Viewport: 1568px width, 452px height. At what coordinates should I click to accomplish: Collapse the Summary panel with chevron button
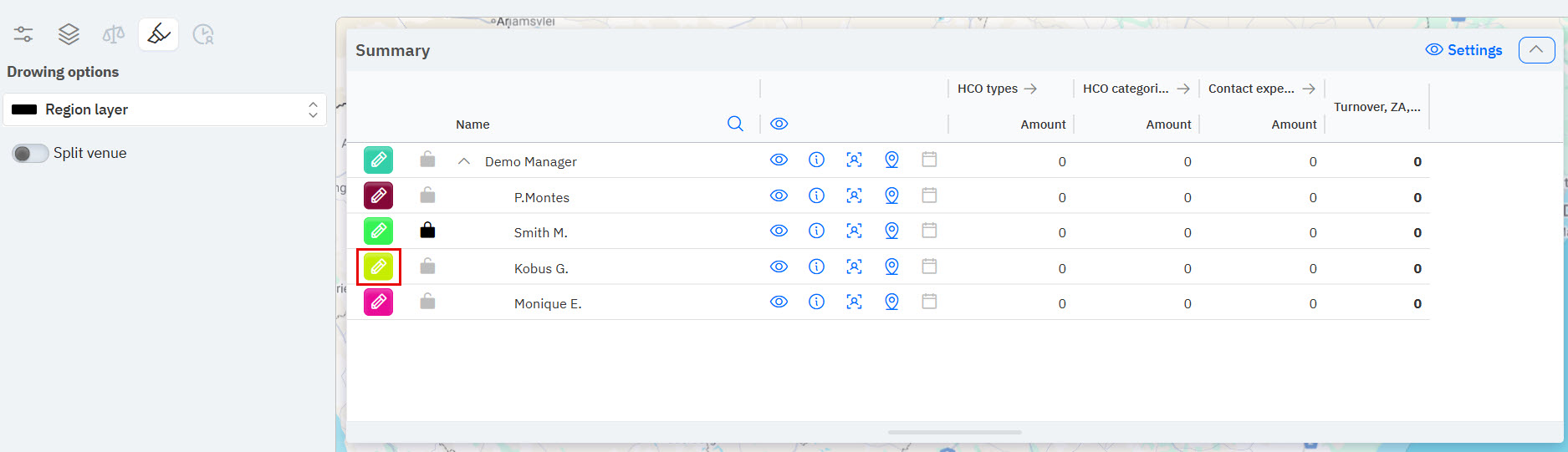pyautogui.click(x=1536, y=50)
